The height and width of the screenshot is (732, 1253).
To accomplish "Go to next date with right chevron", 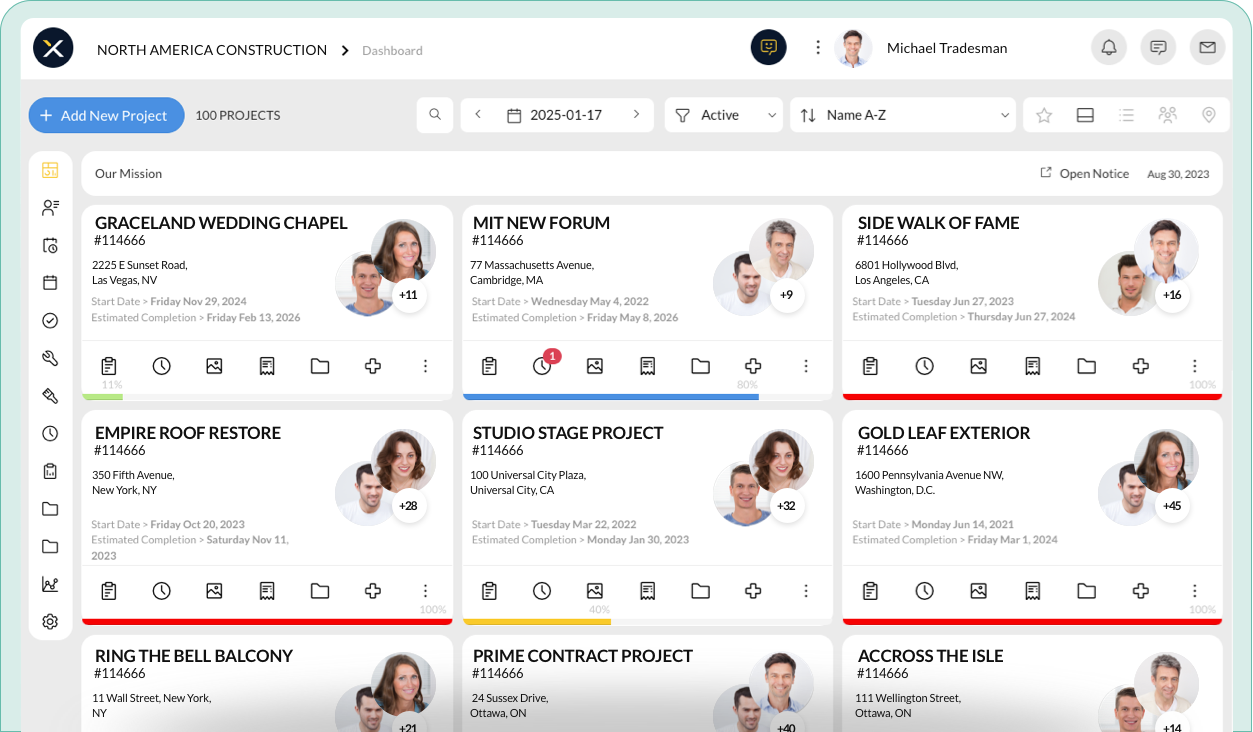I will click(636, 115).
